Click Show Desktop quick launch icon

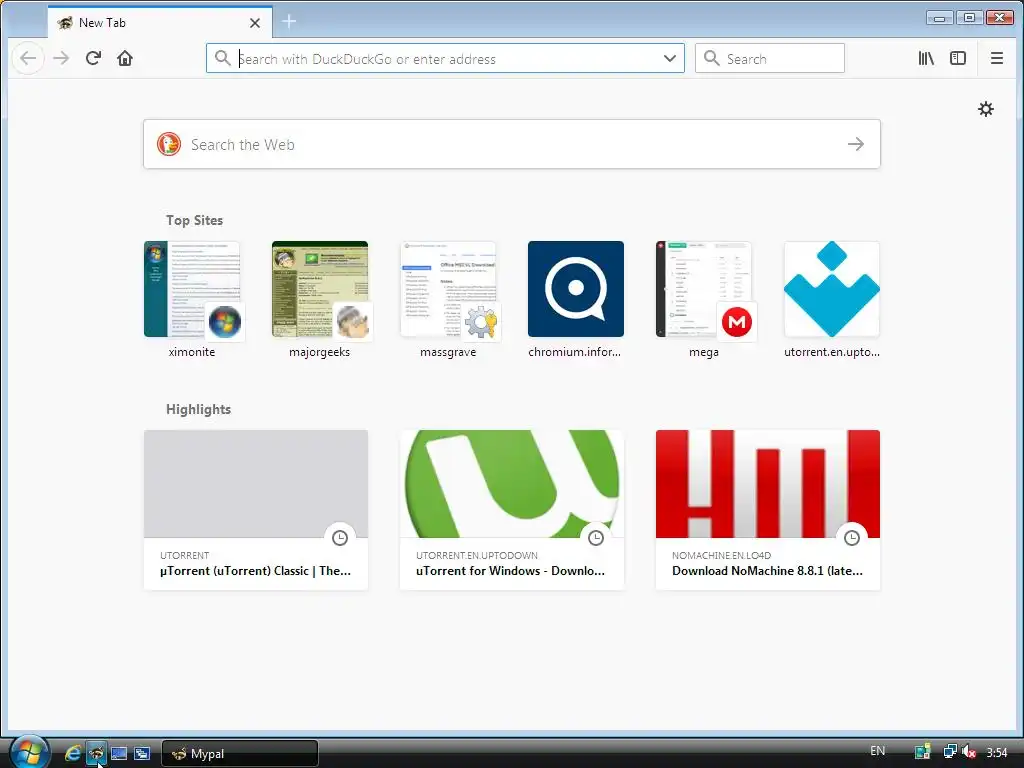[119, 753]
